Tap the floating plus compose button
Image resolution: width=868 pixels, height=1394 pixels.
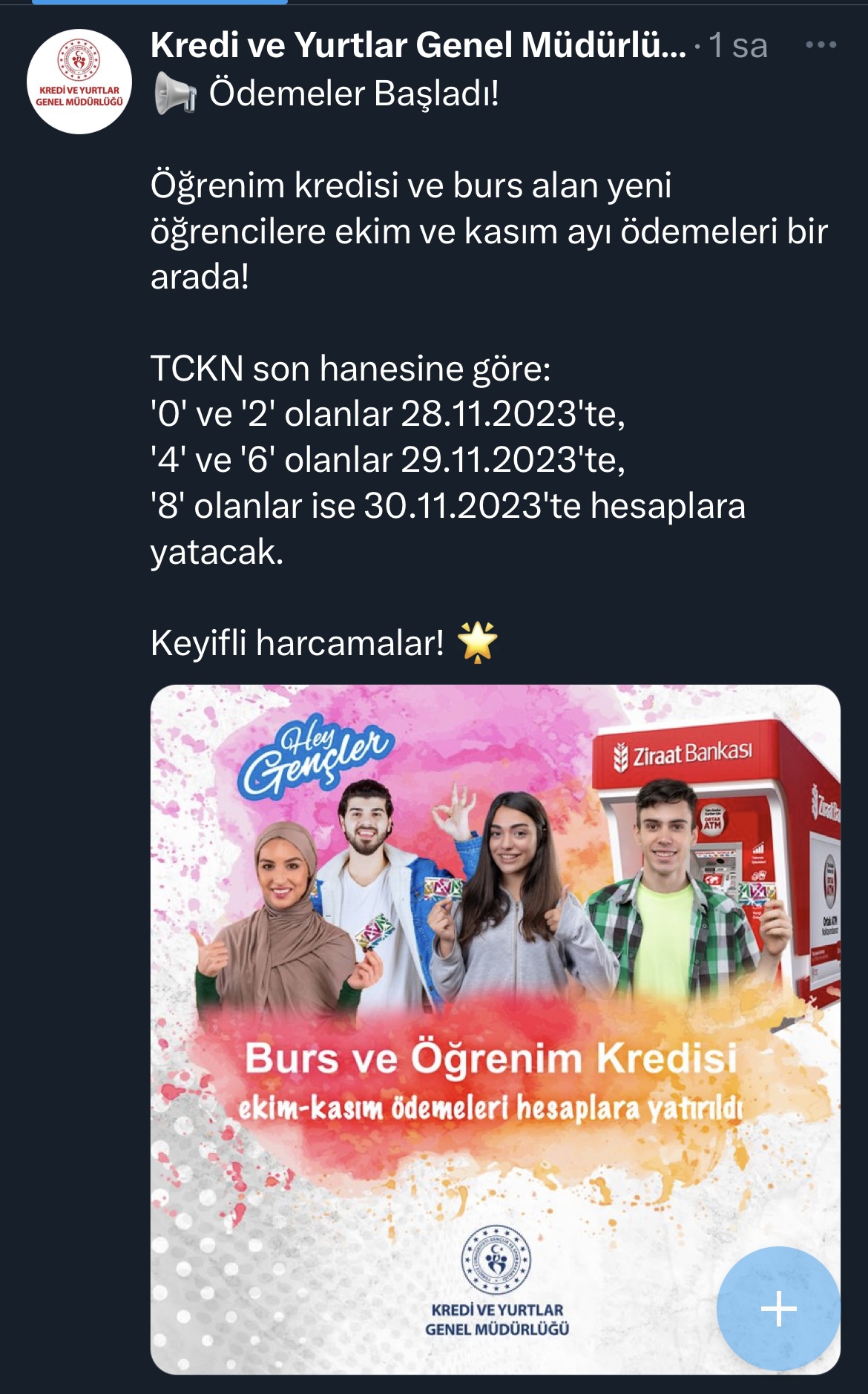tap(779, 1309)
